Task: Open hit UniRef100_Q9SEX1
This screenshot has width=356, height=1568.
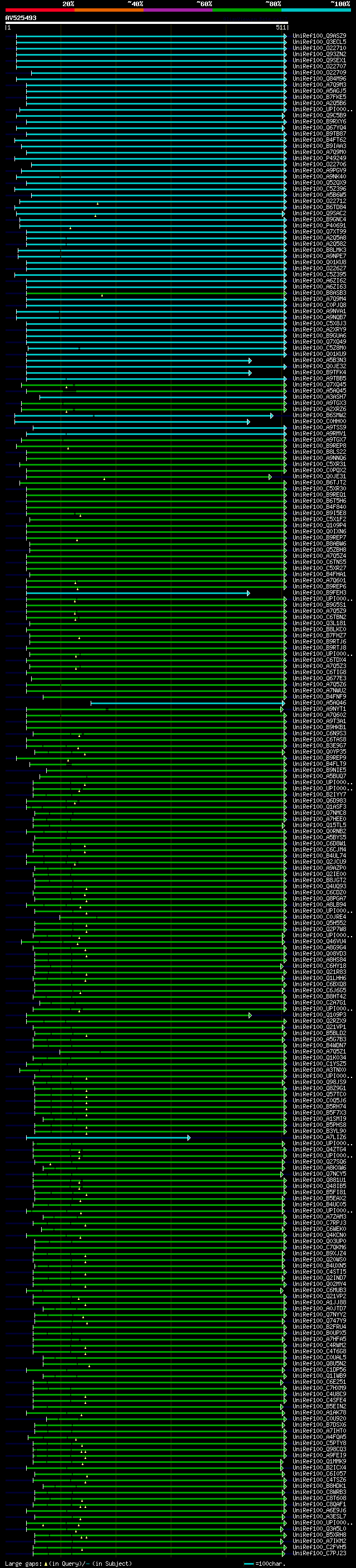Action: pos(319,60)
